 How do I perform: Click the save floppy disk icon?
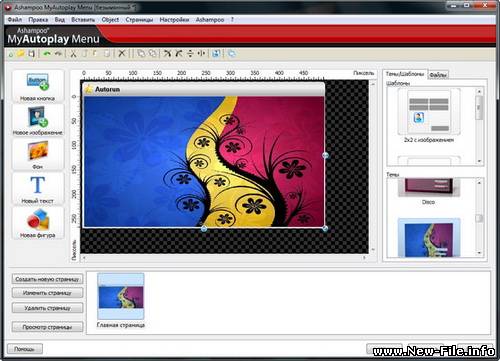click(31, 53)
